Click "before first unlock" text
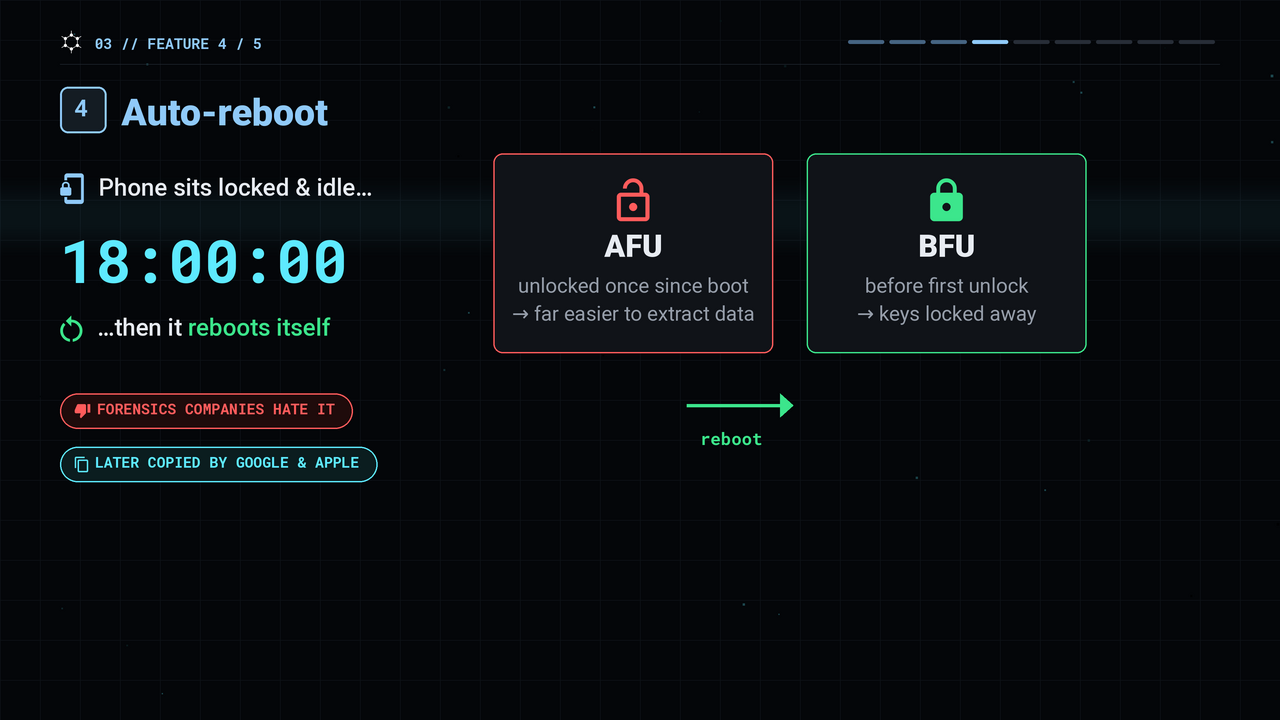The height and width of the screenshot is (720, 1280). [946, 286]
